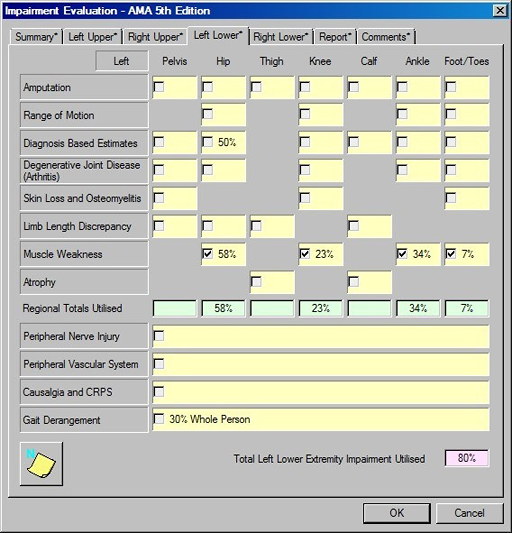512x533 pixels.
Task: Check Atrophy for Thigh
Action: [256, 281]
